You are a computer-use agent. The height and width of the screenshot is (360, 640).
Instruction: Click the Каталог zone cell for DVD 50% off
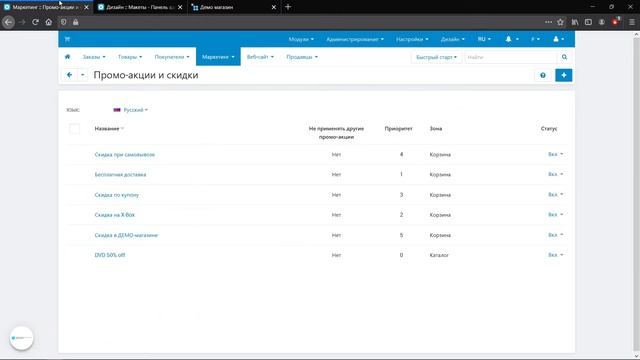tap(439, 255)
